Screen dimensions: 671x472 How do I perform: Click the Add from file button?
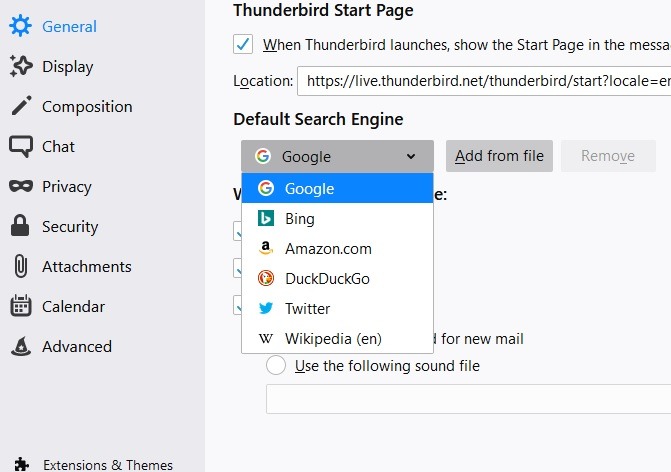[499, 156]
